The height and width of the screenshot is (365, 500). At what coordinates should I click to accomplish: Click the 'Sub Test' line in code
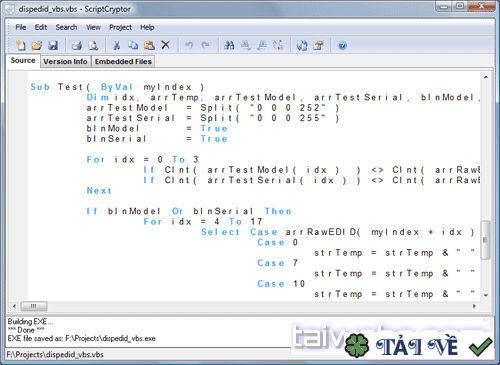point(117,87)
